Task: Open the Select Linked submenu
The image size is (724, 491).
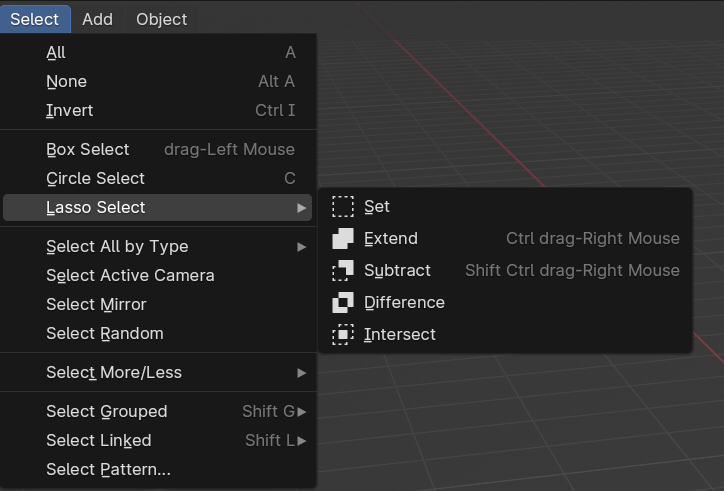Action: pos(301,441)
